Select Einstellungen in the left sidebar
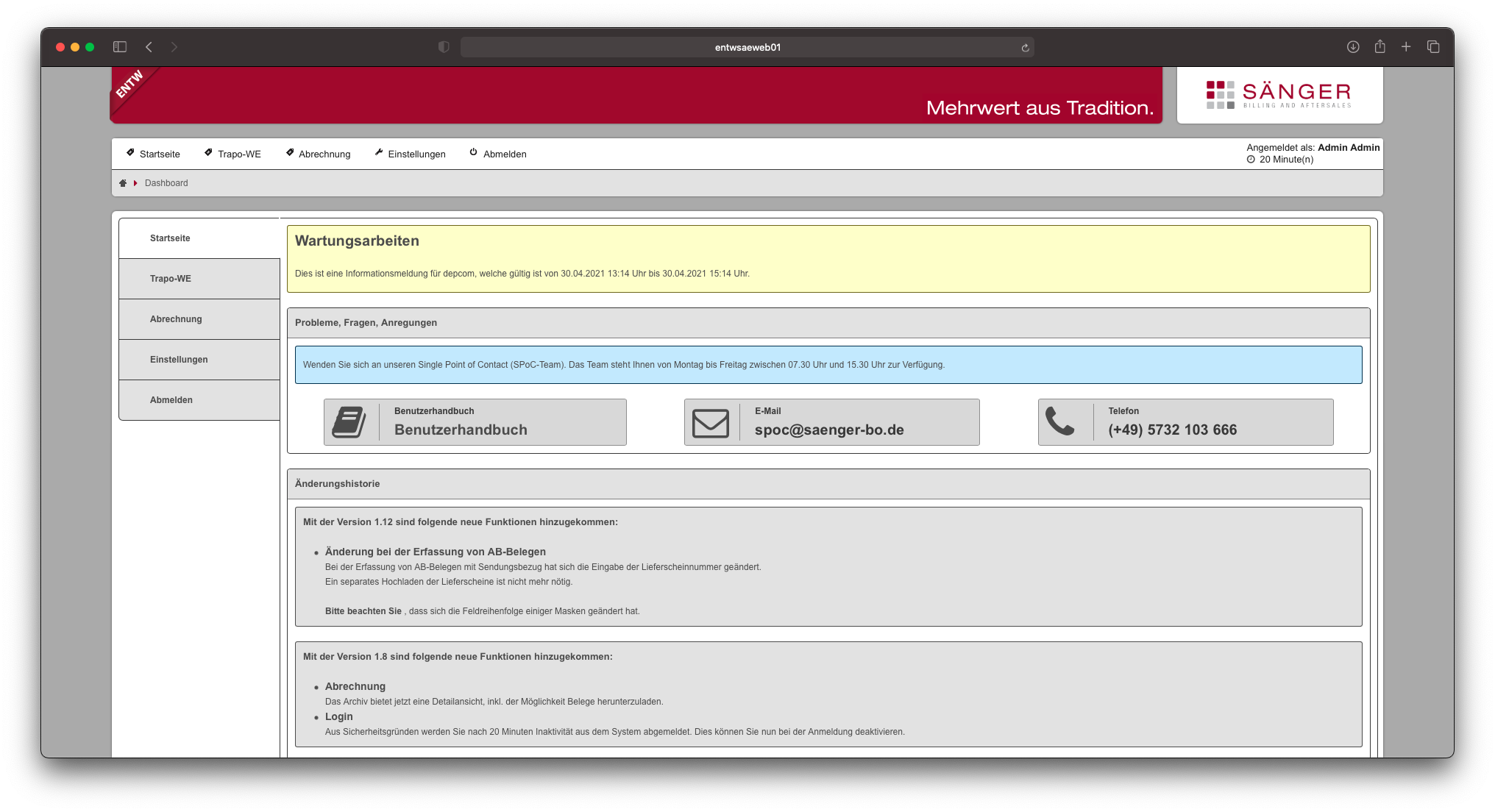Screen dimensions: 1495x812 tap(199, 360)
